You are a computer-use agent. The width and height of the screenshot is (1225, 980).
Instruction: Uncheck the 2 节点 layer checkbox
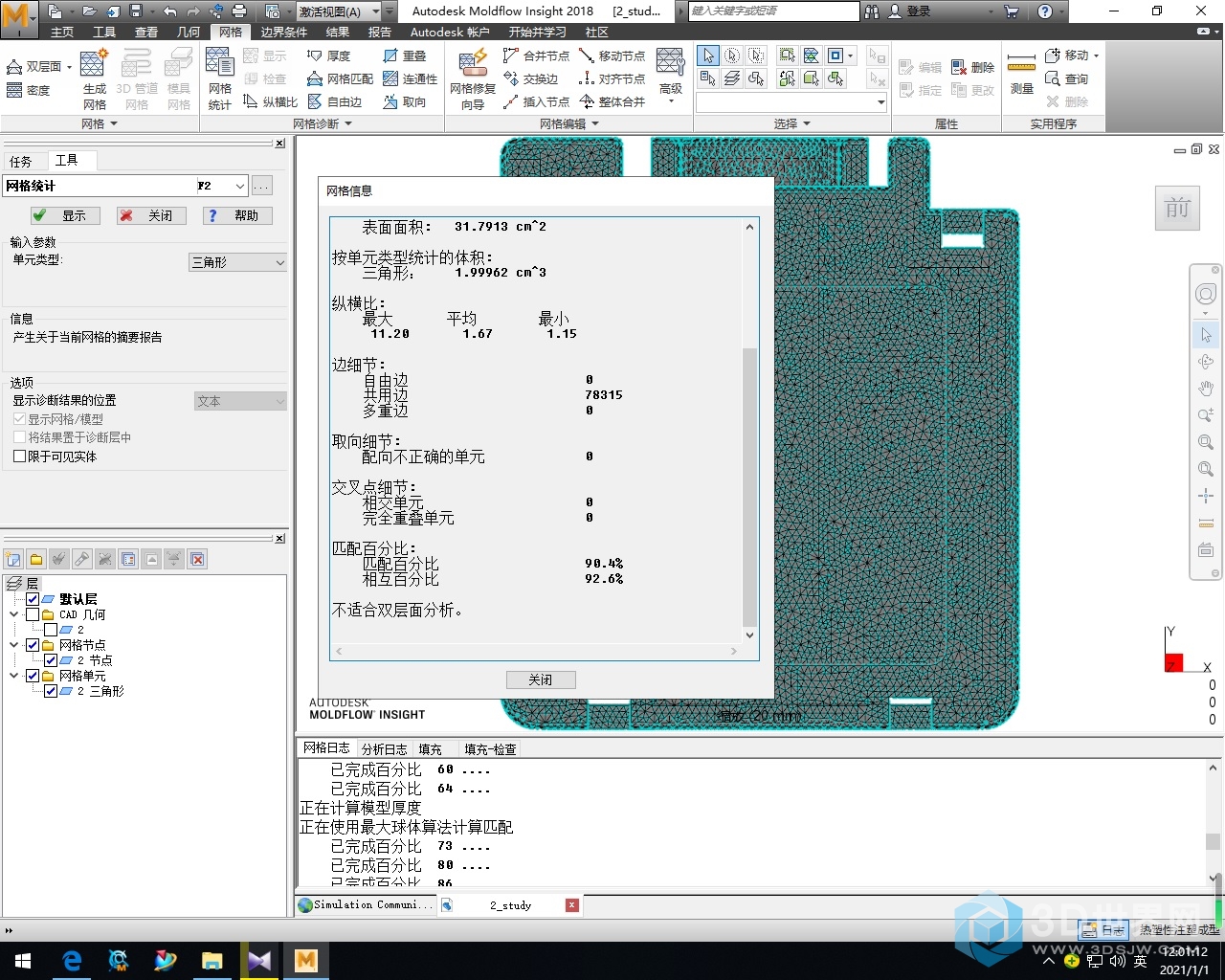[x=51, y=660]
